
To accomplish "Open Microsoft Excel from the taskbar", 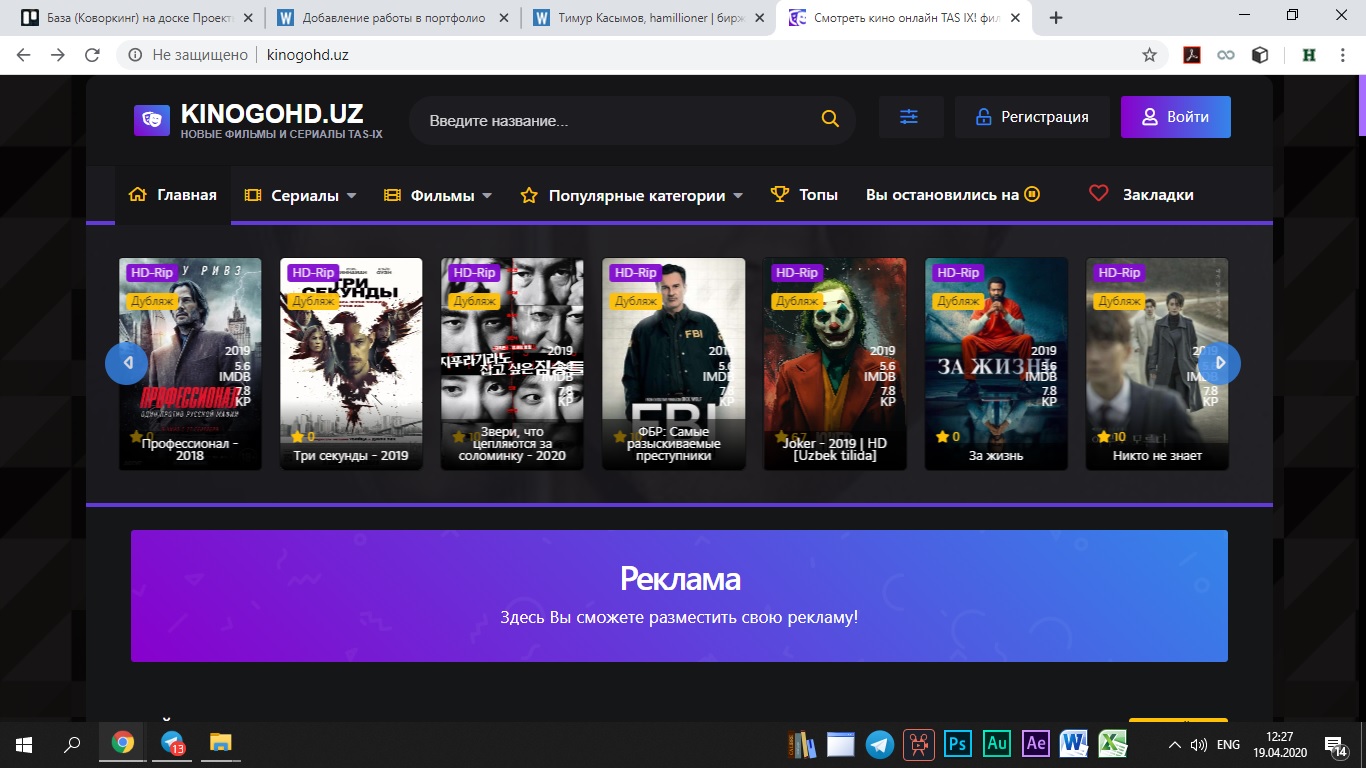I will pyautogui.click(x=1113, y=744).
